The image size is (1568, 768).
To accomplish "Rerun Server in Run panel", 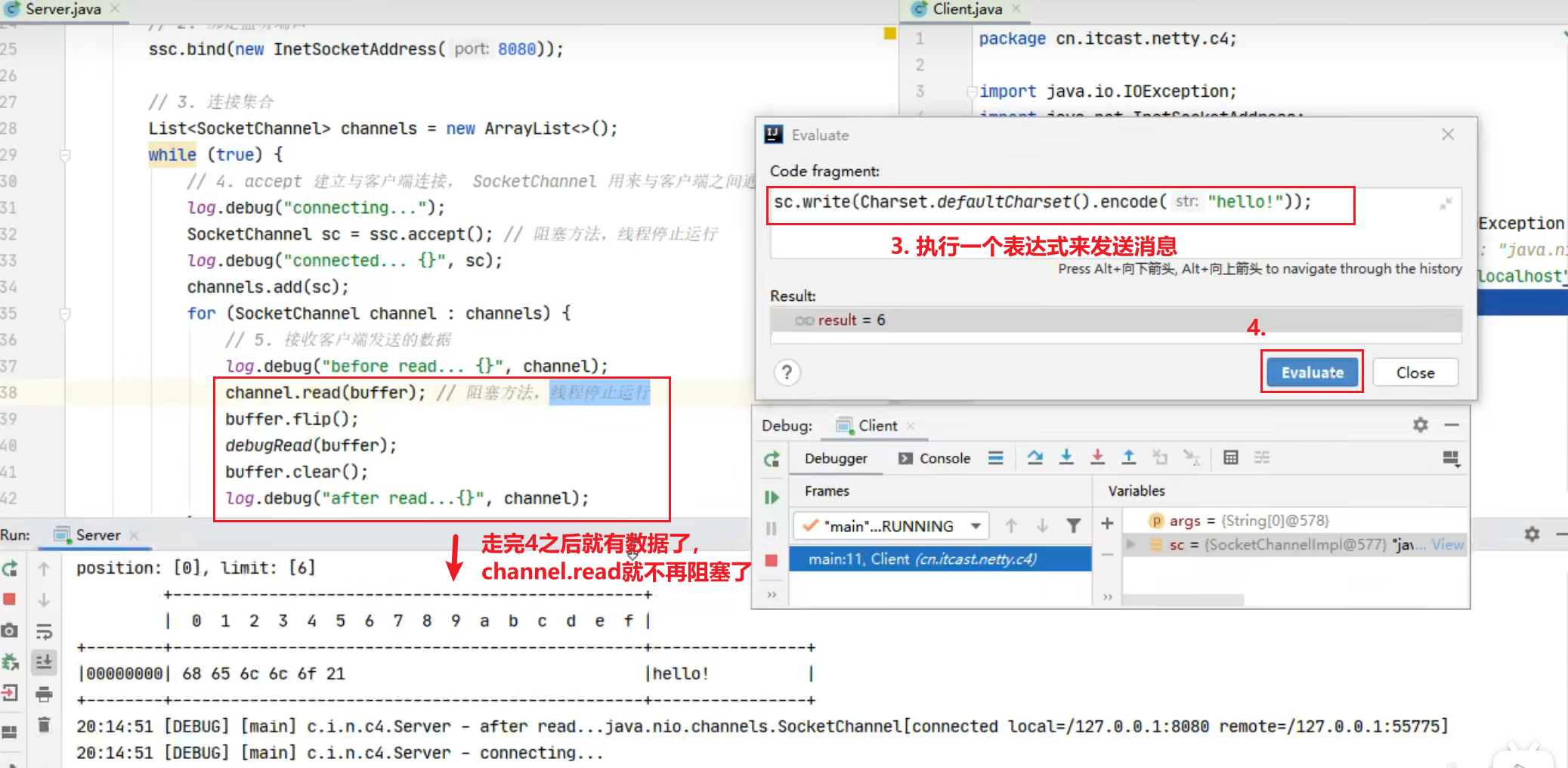I will pos(10,568).
